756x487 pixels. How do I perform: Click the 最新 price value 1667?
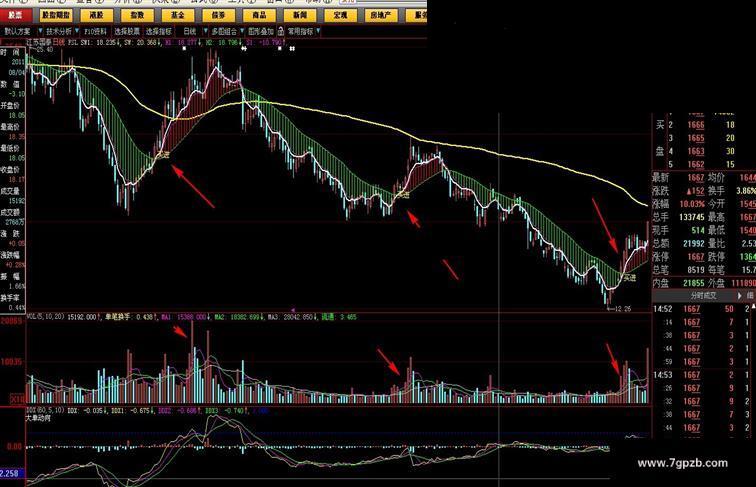click(x=696, y=178)
